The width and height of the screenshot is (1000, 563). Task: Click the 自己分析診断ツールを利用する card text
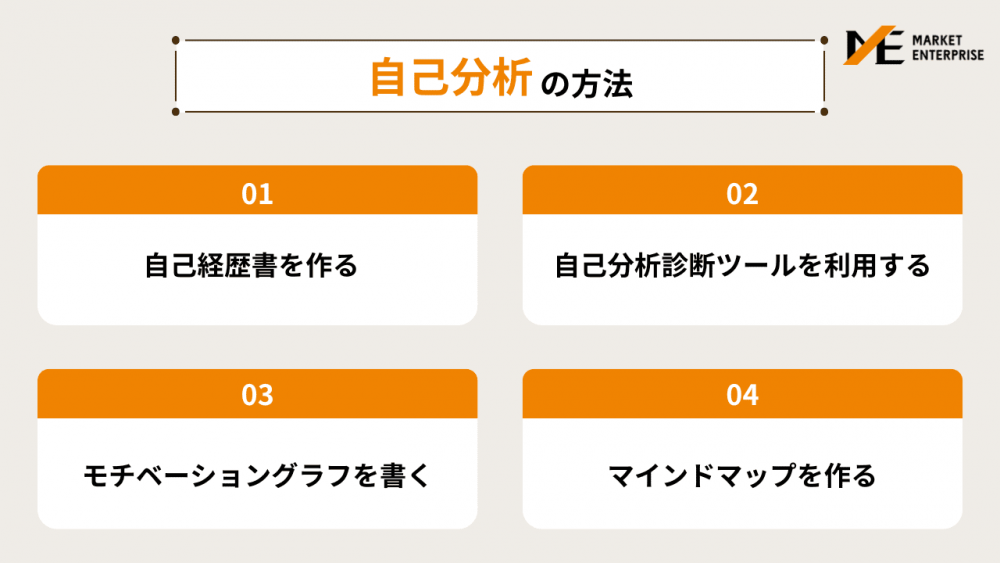pos(742,265)
